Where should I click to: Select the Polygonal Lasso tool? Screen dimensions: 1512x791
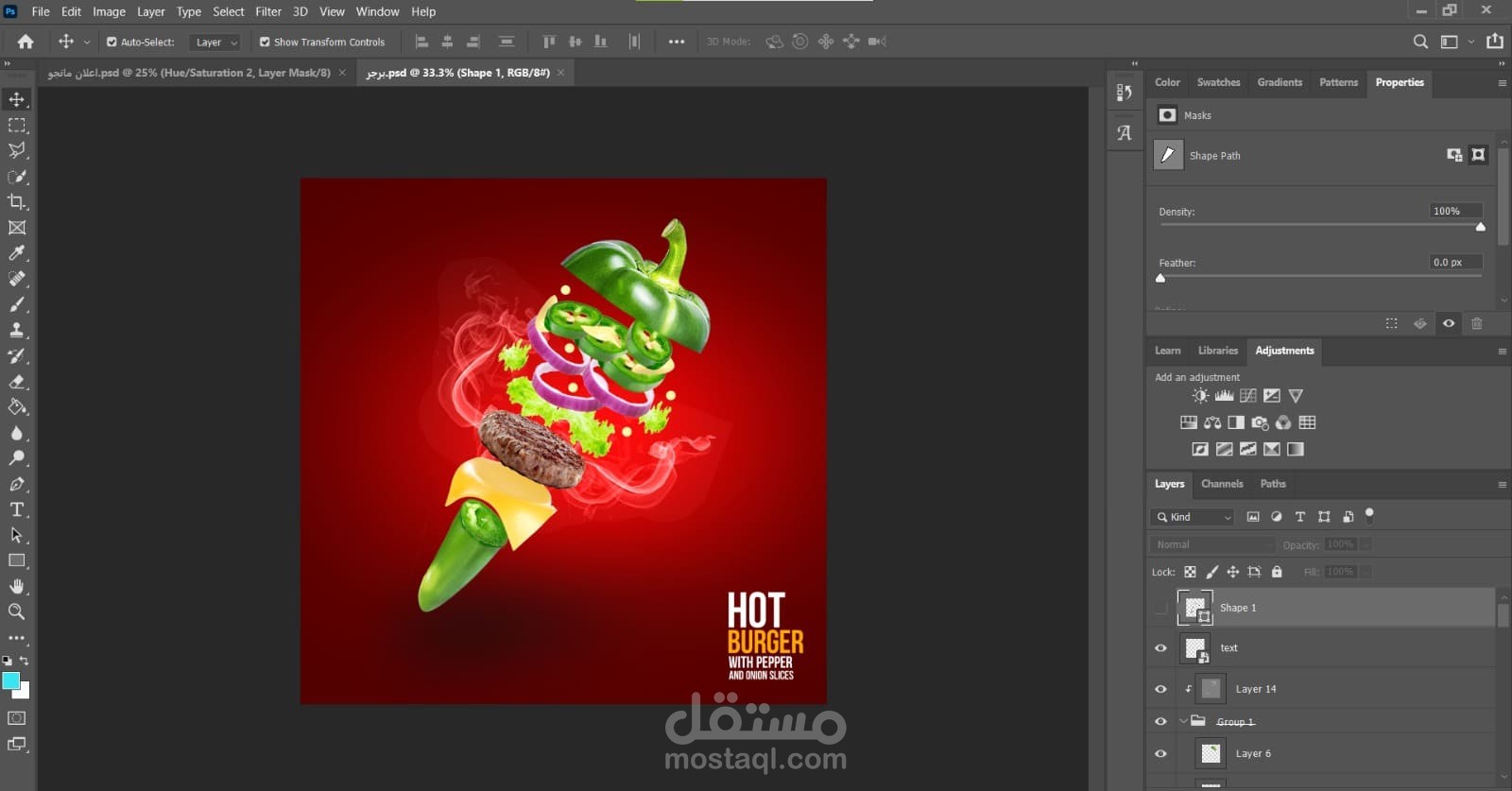pos(17,150)
